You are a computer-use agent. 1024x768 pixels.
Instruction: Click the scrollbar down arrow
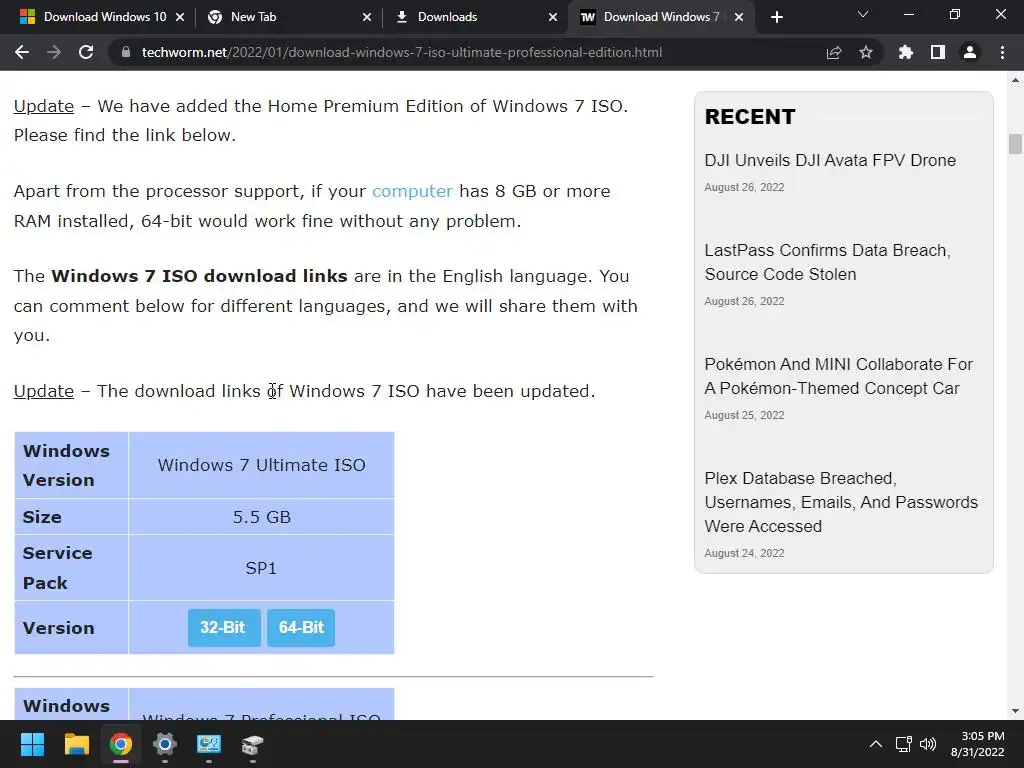pyautogui.click(x=1015, y=711)
